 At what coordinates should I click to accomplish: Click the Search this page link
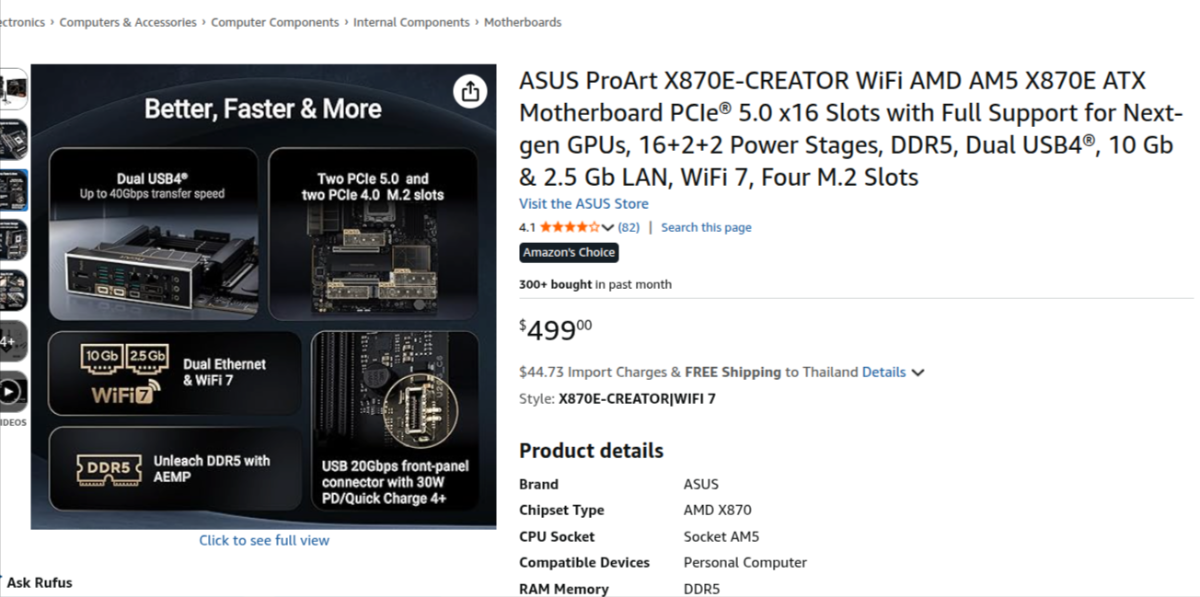[x=706, y=227]
